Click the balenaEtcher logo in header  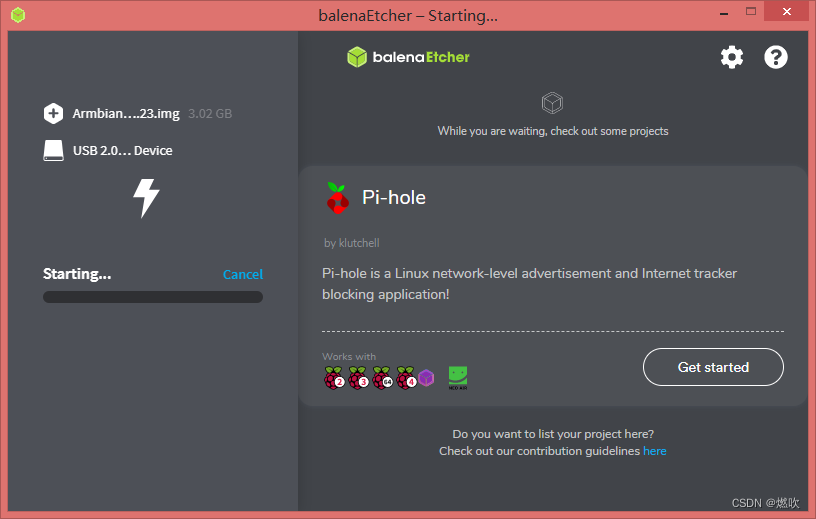[409, 57]
